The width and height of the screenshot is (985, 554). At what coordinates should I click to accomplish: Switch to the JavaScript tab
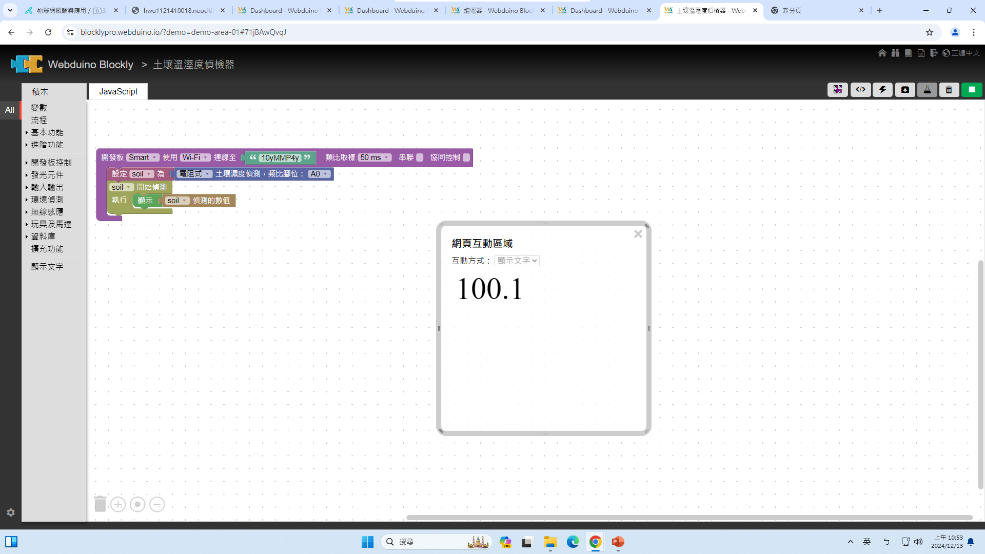[x=118, y=91]
